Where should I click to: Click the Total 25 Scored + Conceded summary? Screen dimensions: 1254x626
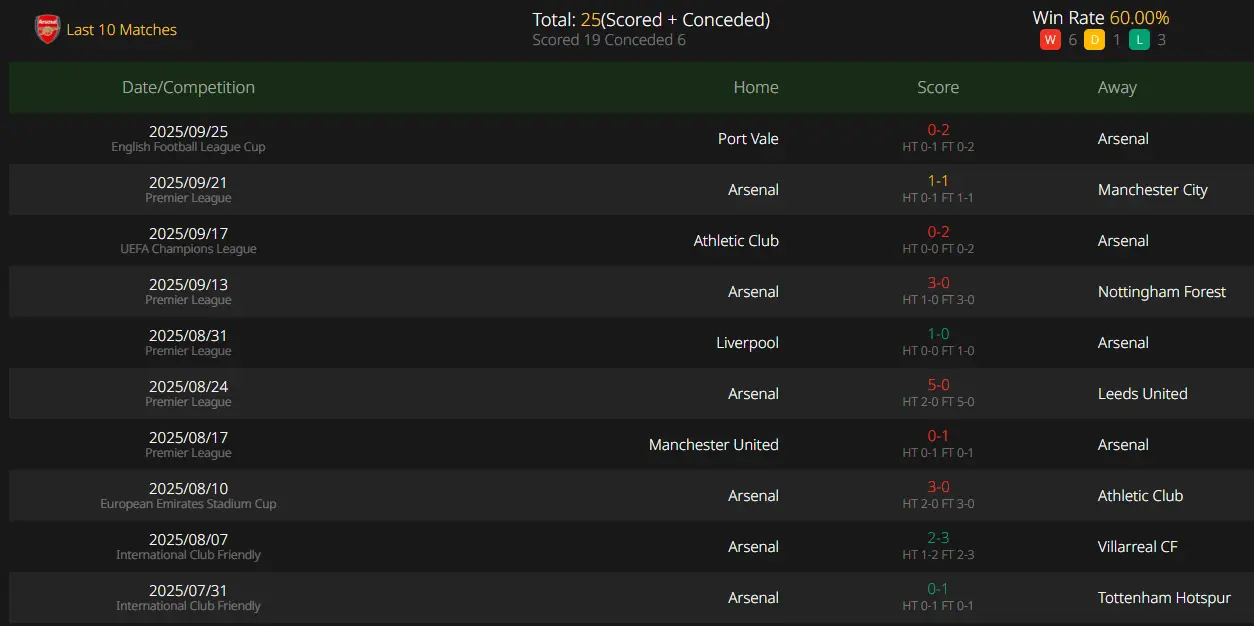click(651, 20)
